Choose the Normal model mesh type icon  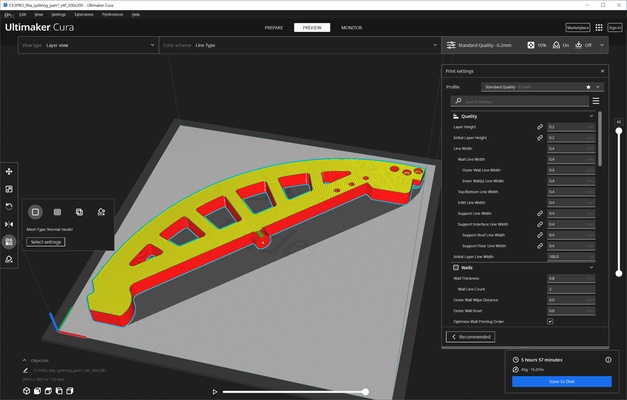coord(35,212)
